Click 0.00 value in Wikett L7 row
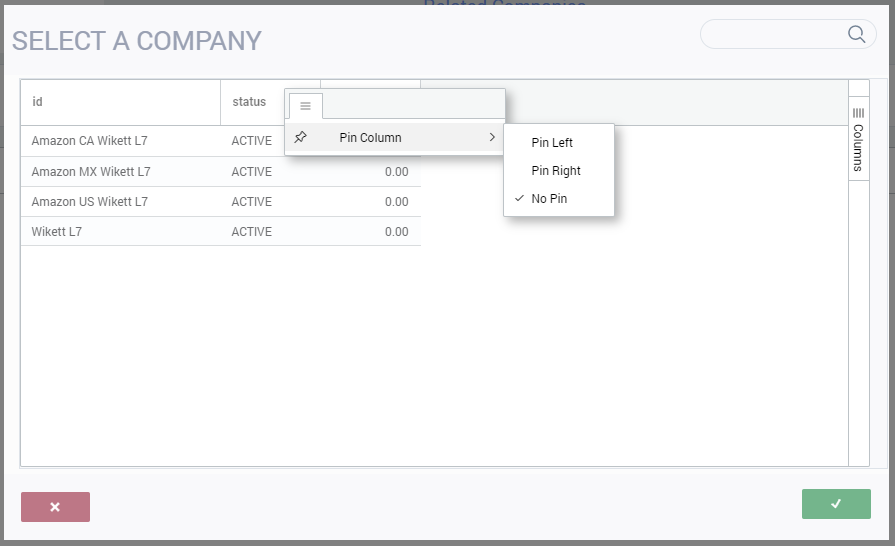The image size is (895, 546). click(x=396, y=232)
